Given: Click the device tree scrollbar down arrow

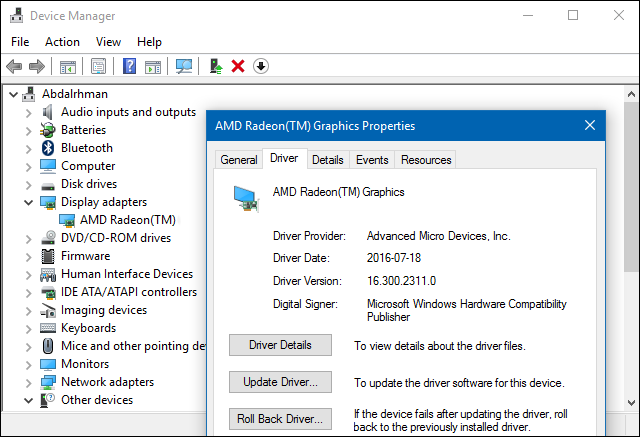Looking at the screenshot, I should click(x=631, y=403).
